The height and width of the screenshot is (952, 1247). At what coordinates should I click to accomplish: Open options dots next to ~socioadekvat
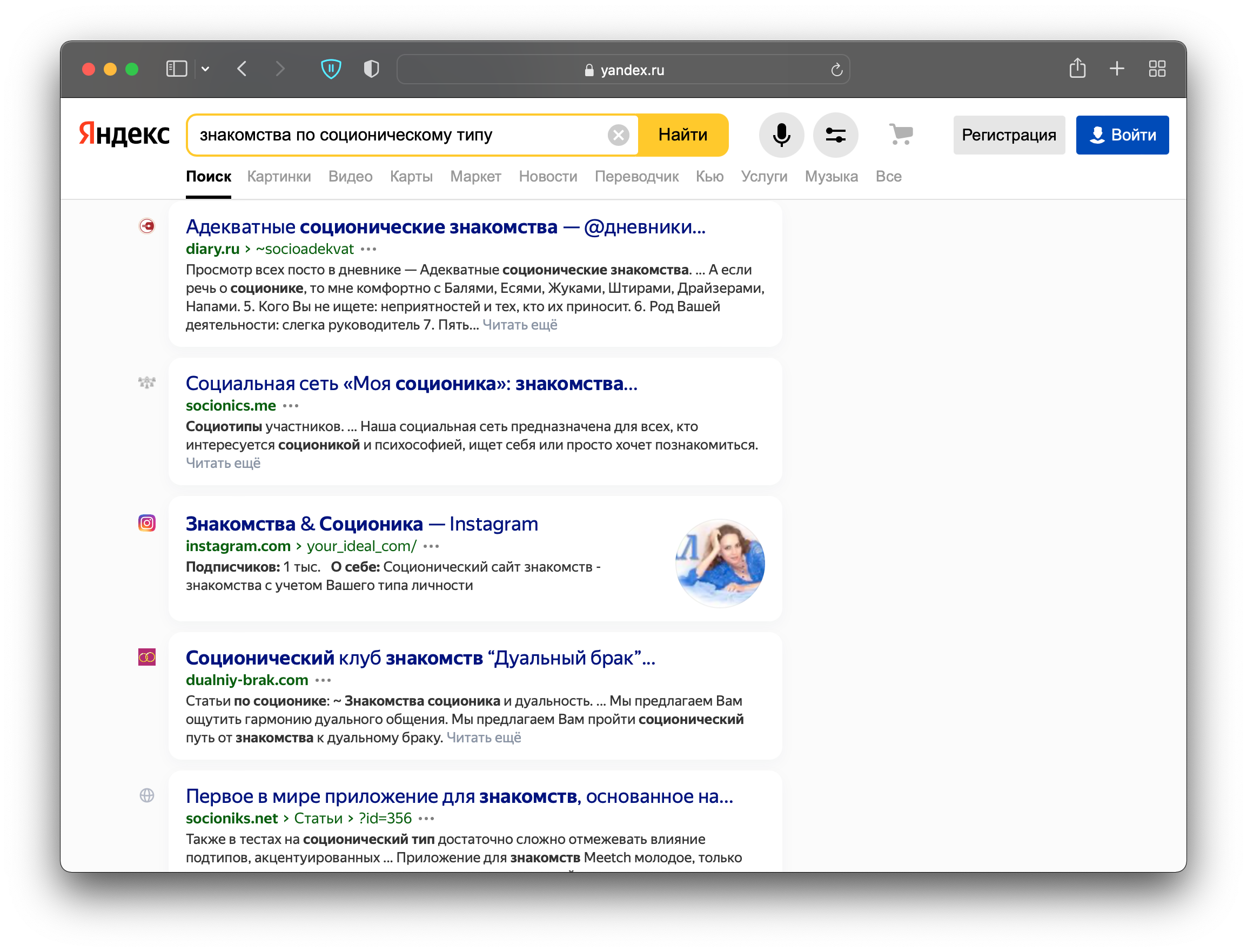(368, 249)
